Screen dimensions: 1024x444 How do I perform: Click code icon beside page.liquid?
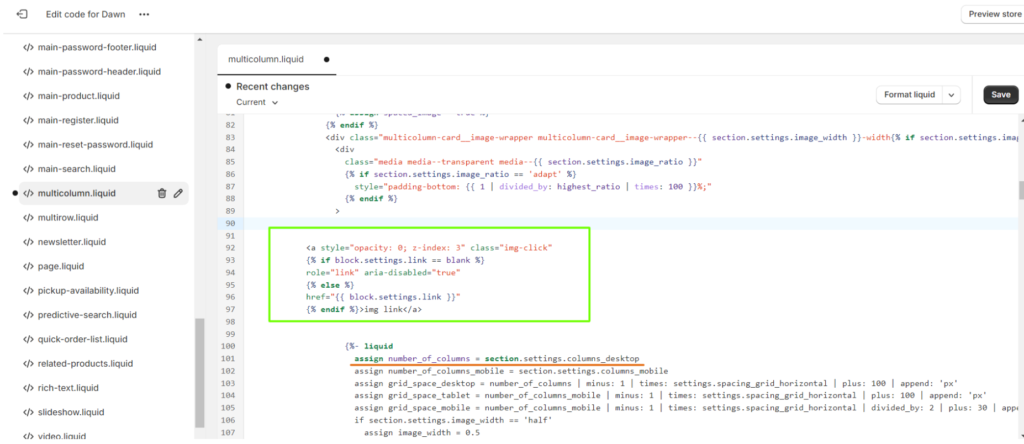(x=28, y=266)
